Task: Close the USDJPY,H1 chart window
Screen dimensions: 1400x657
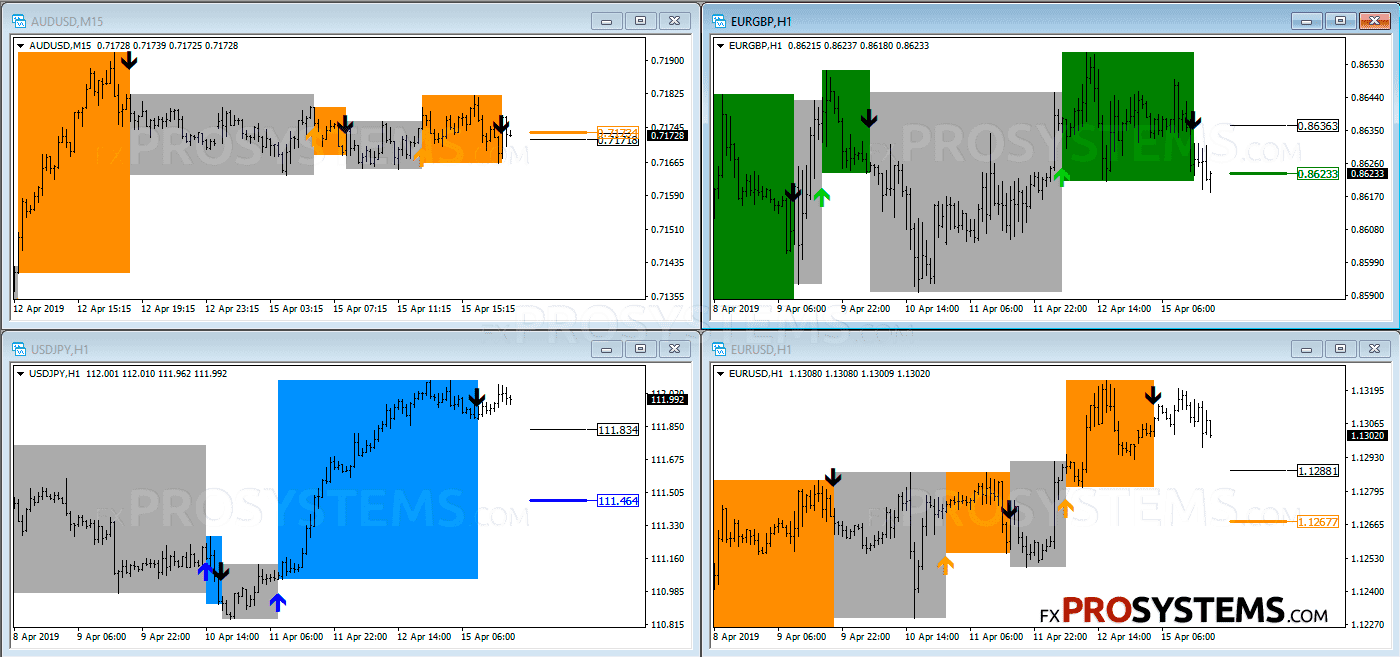Action: coord(676,348)
